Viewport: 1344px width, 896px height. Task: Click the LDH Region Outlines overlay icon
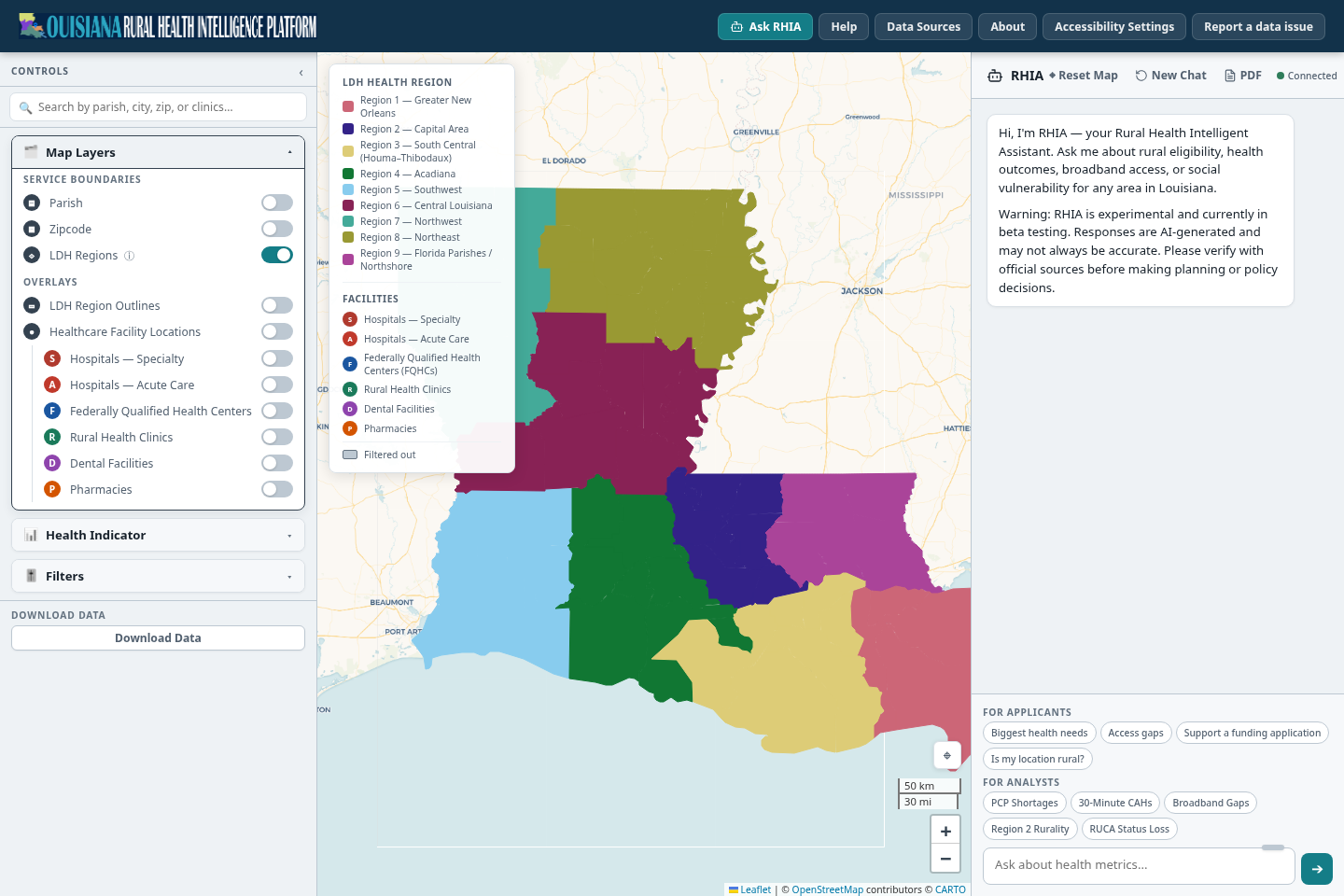tap(32, 305)
